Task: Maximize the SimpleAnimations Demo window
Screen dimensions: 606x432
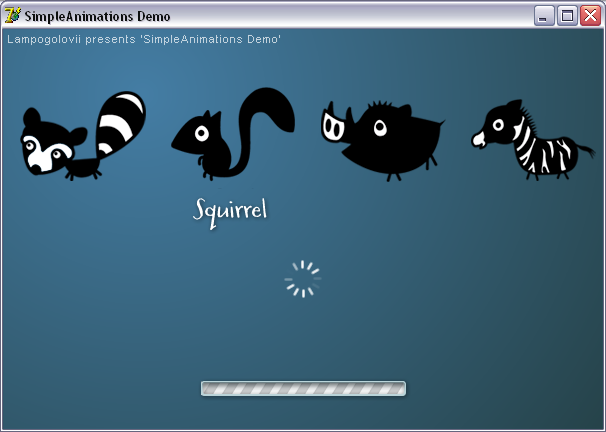Action: tap(567, 16)
